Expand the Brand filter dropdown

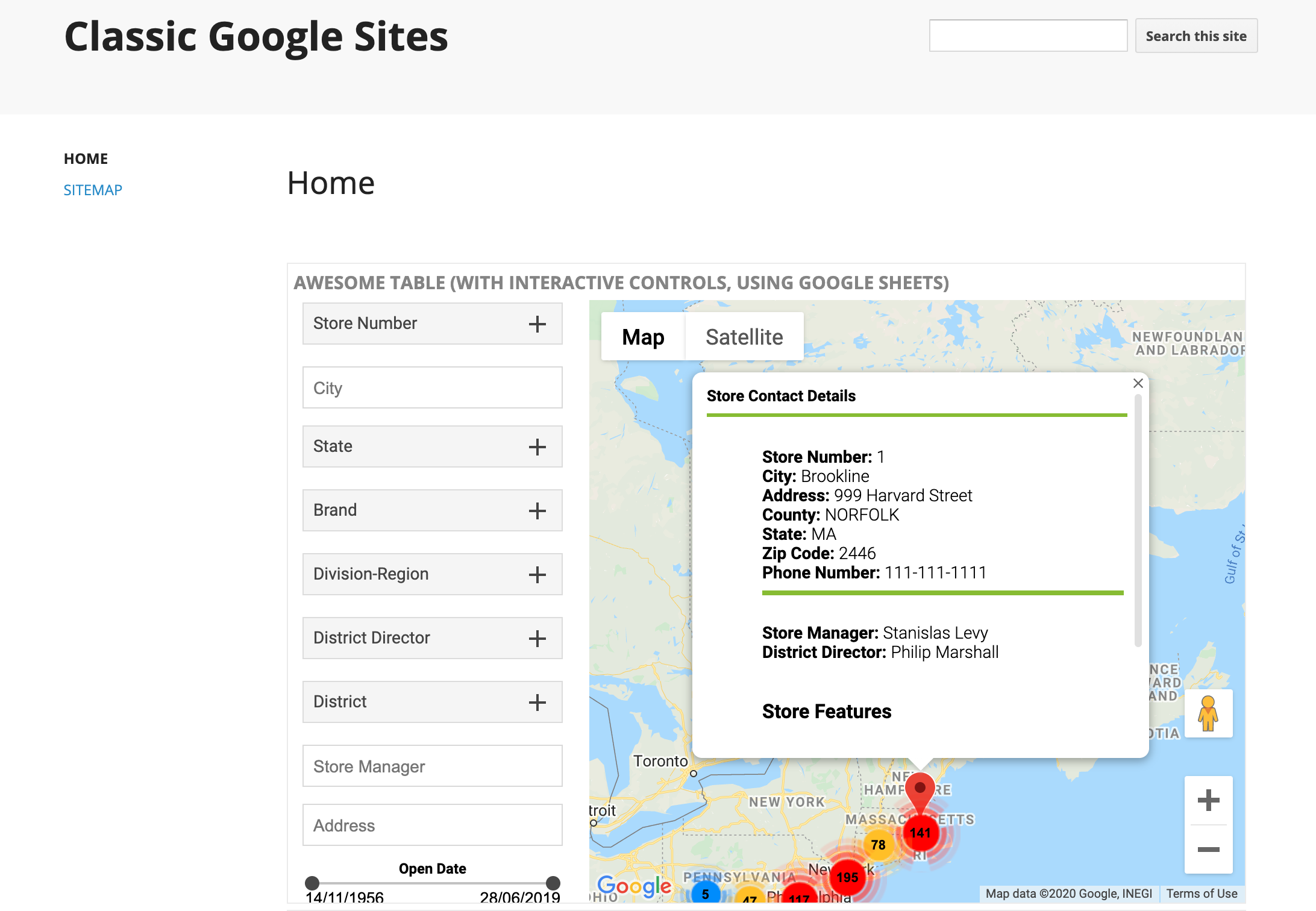click(x=433, y=510)
